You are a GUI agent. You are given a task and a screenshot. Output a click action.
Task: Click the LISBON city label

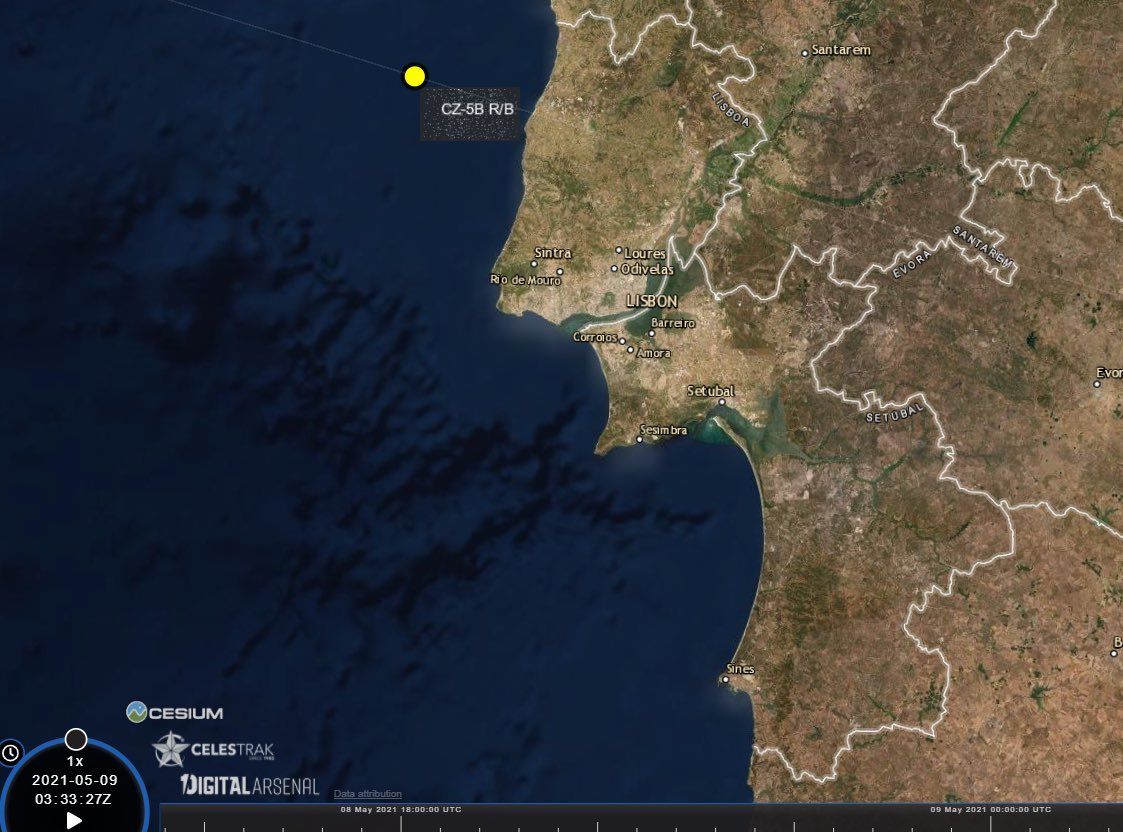point(652,301)
